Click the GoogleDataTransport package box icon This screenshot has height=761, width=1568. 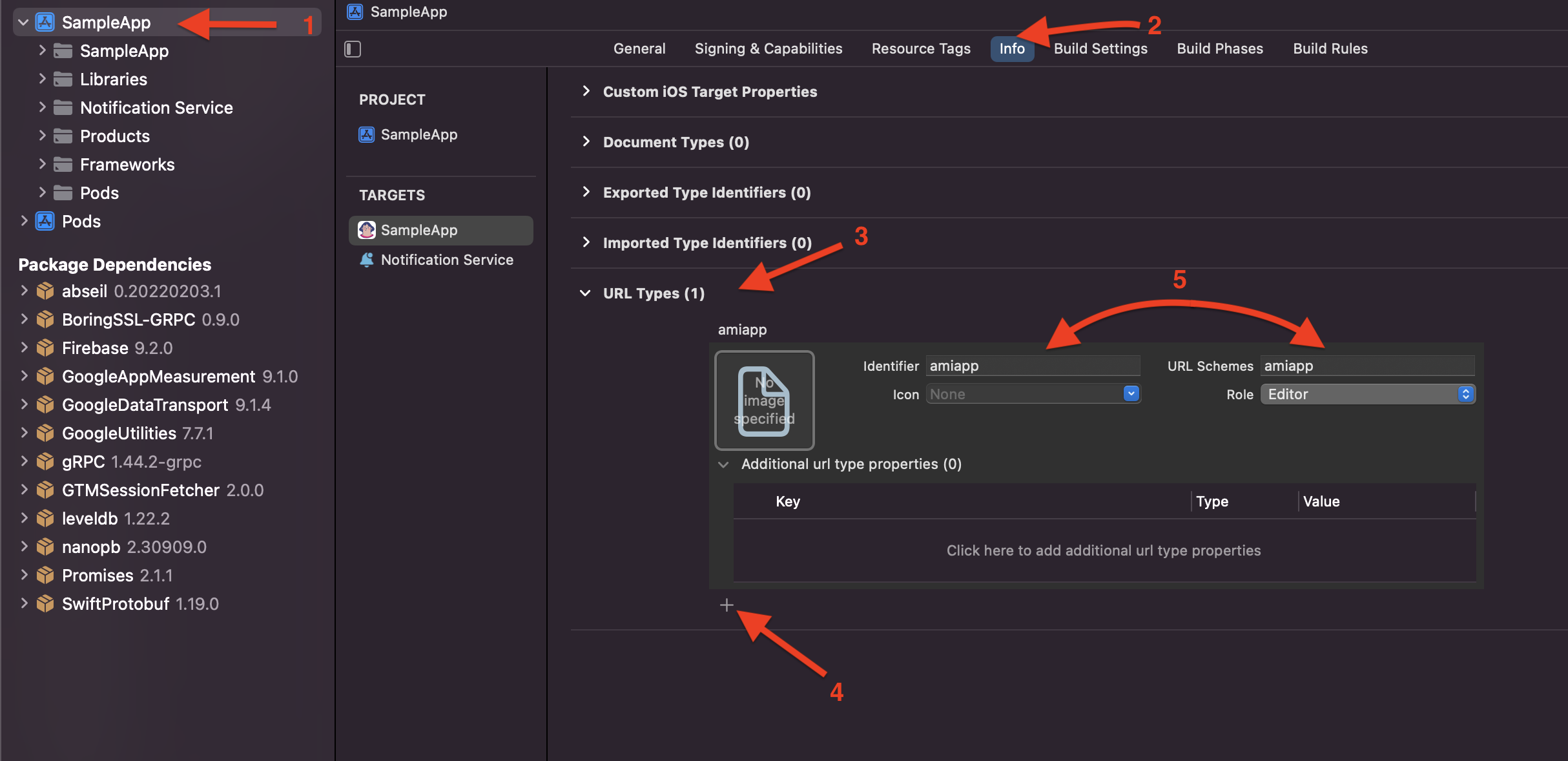point(45,405)
